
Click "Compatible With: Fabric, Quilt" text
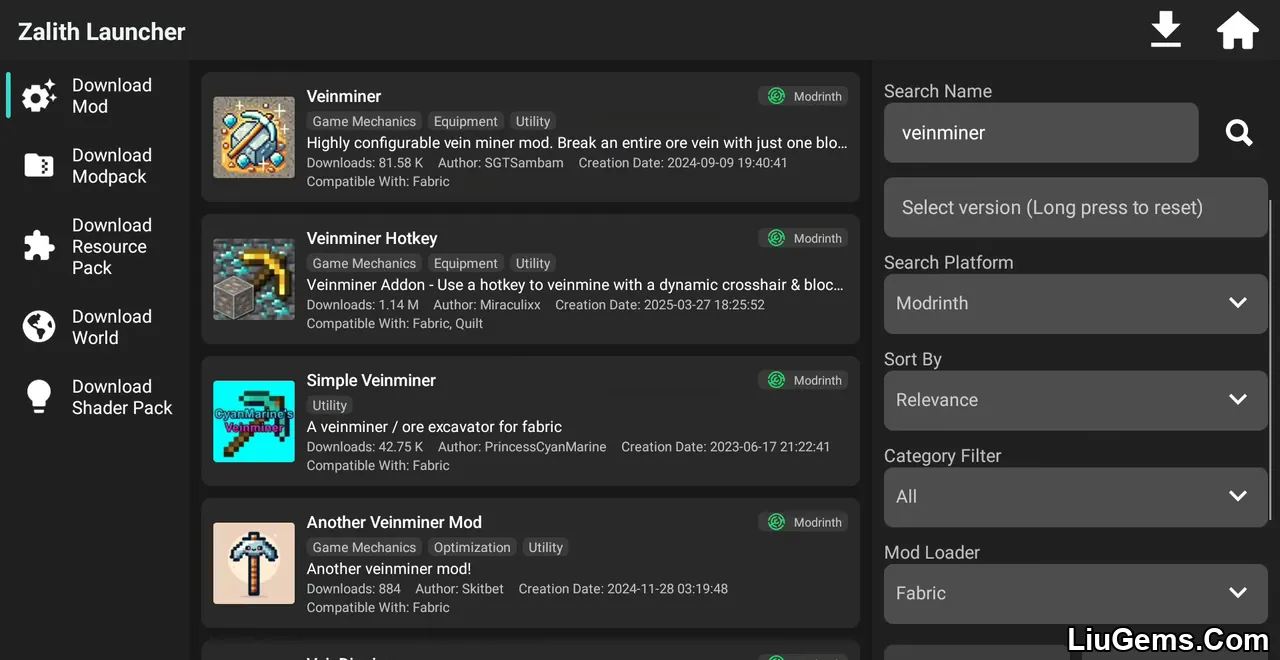click(x=395, y=323)
